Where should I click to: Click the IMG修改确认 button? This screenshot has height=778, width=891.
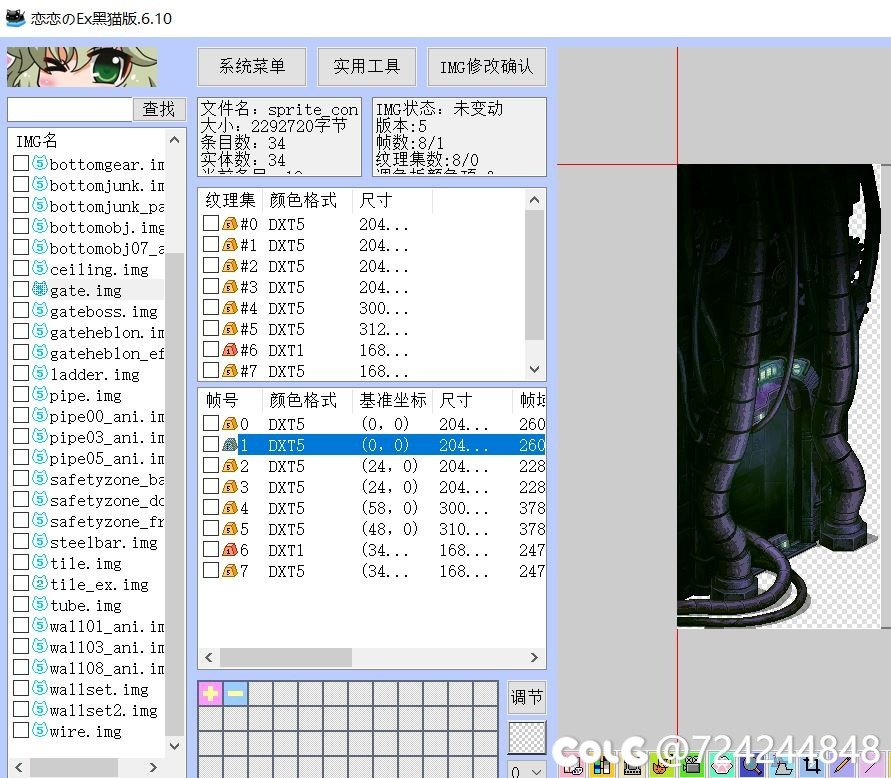click(x=486, y=66)
